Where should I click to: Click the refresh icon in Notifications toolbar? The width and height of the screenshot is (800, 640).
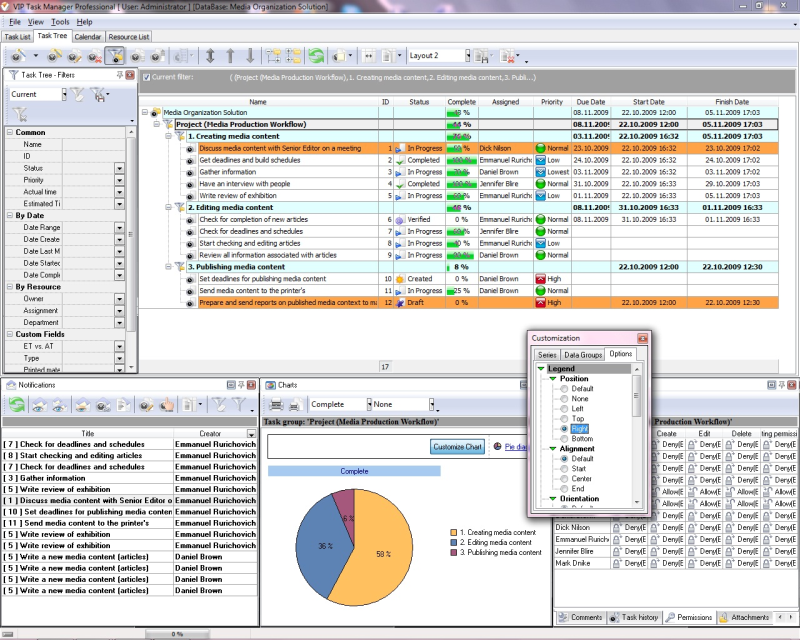[x=17, y=405]
